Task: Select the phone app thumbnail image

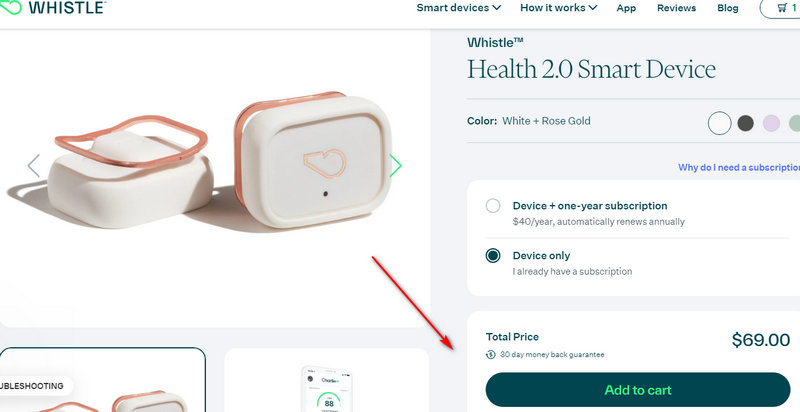Action: (x=327, y=380)
